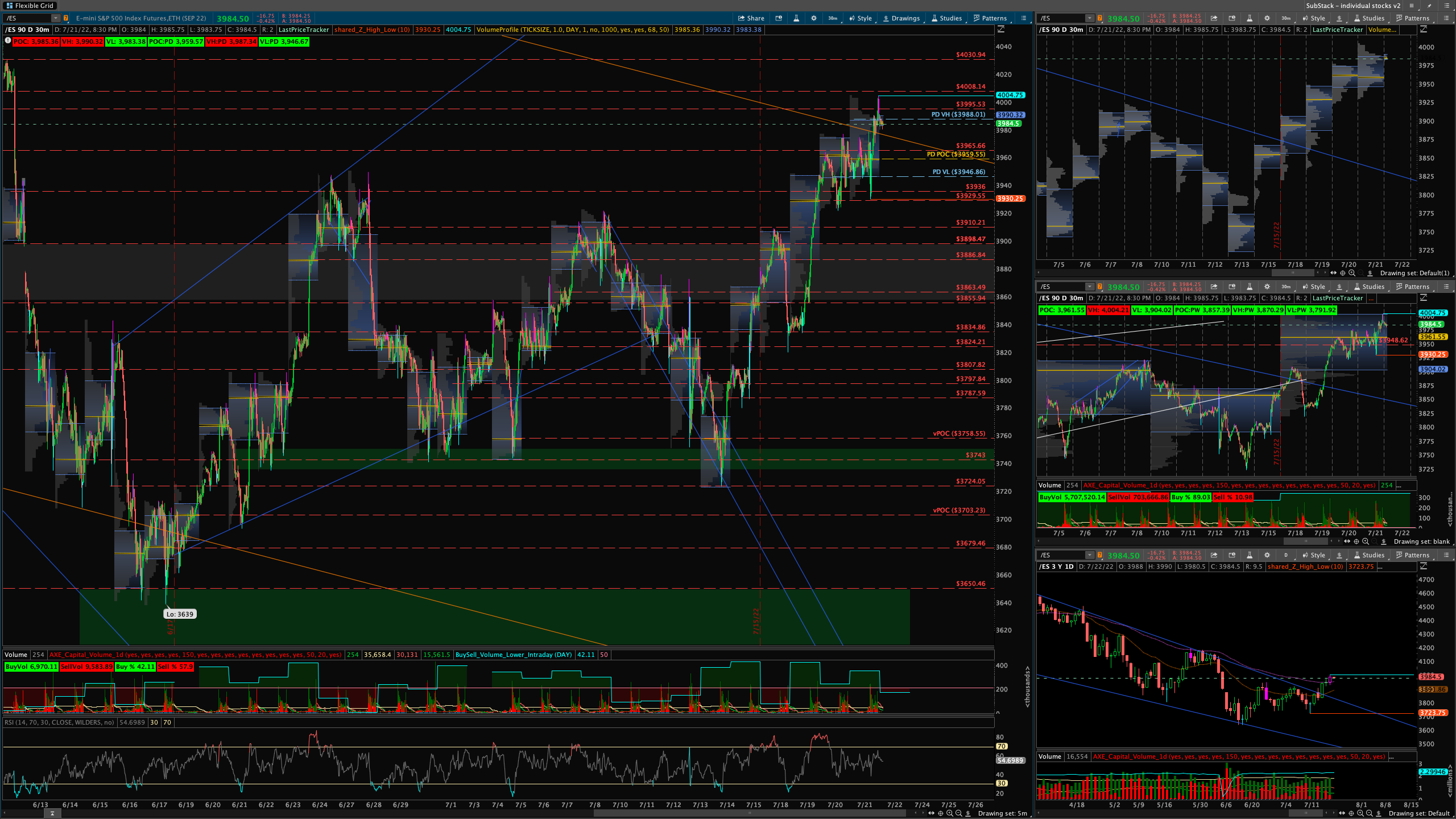Click the pin icon beside SubStack title
Viewport: 1456px width, 819px height.
coord(1430,6)
